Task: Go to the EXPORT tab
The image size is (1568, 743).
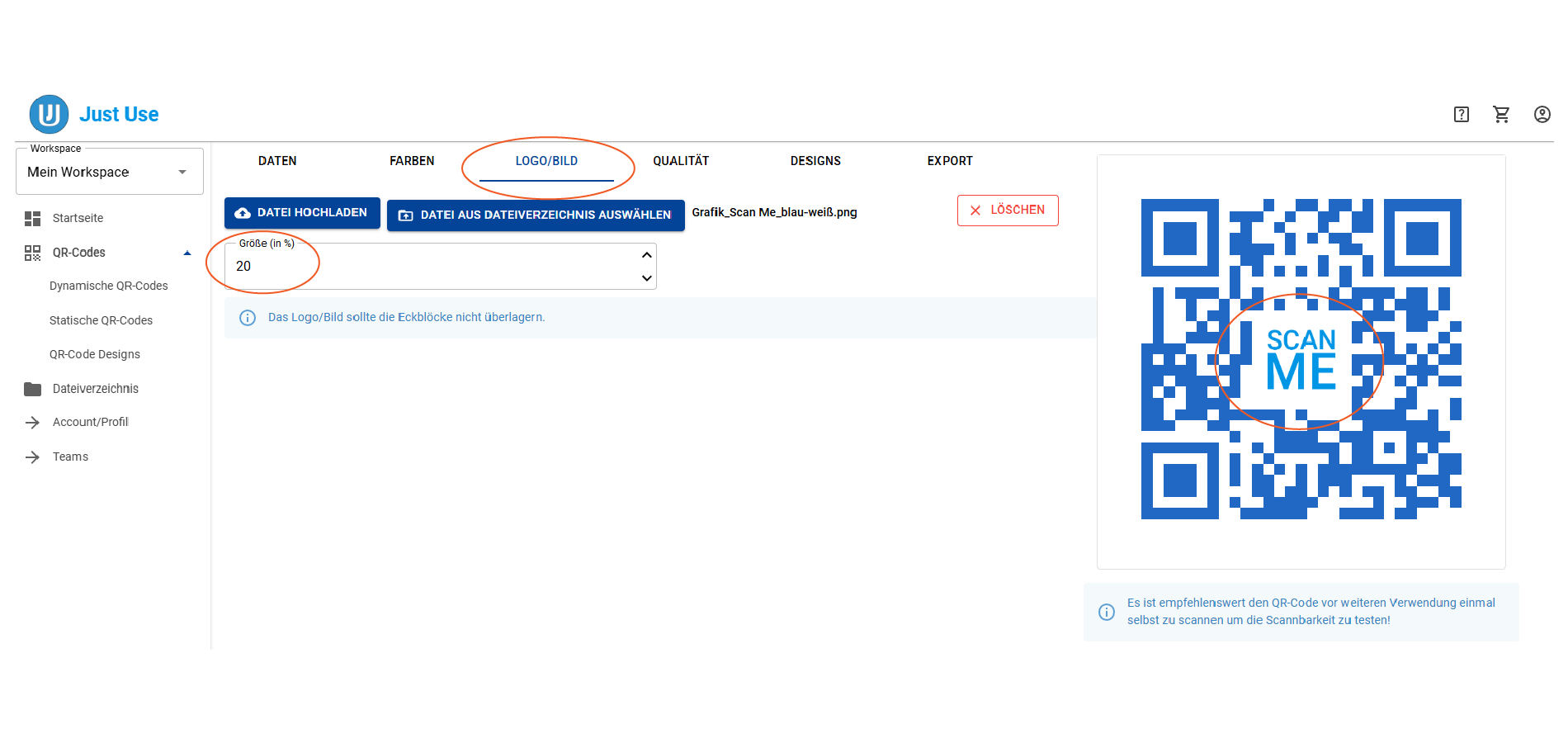Action: point(950,161)
